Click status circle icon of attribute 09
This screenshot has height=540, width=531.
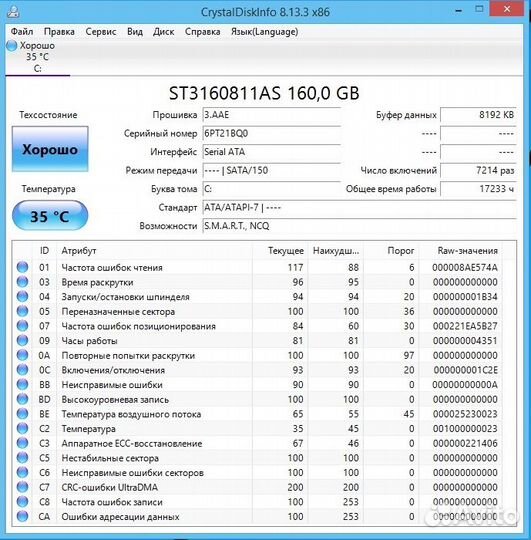tap(22, 340)
